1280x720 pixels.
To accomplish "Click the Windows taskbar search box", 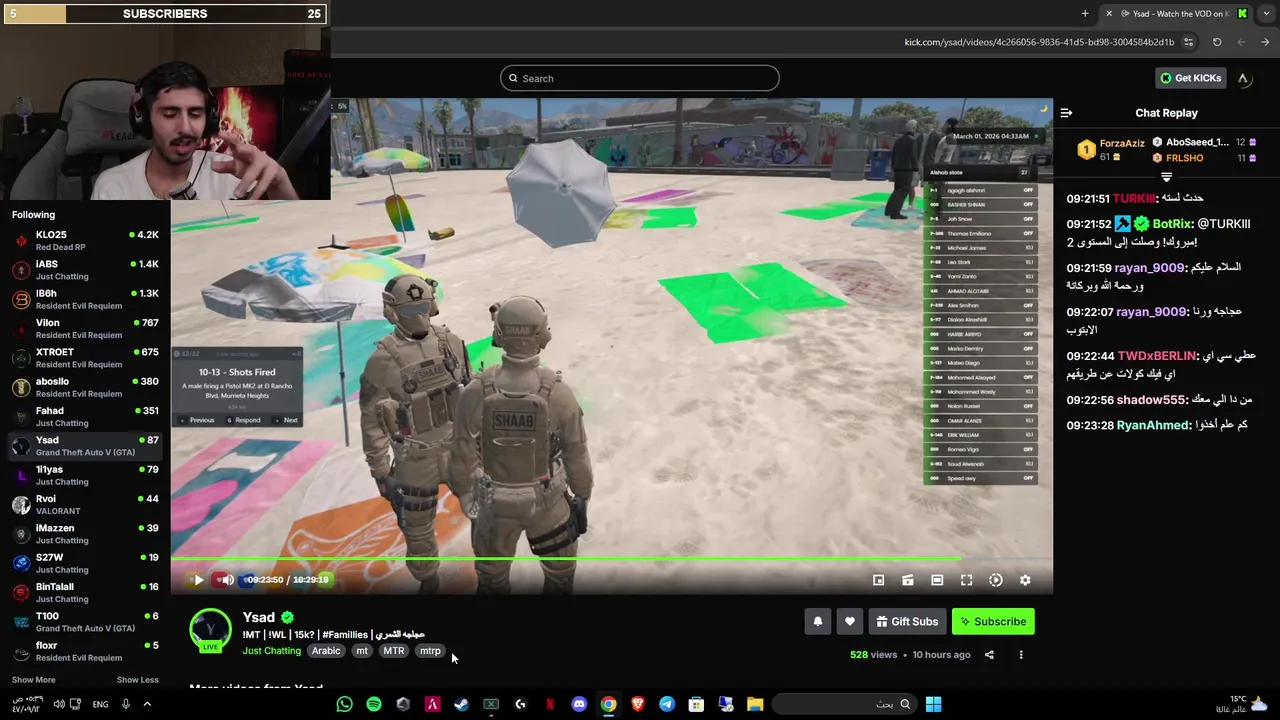I will [845, 704].
